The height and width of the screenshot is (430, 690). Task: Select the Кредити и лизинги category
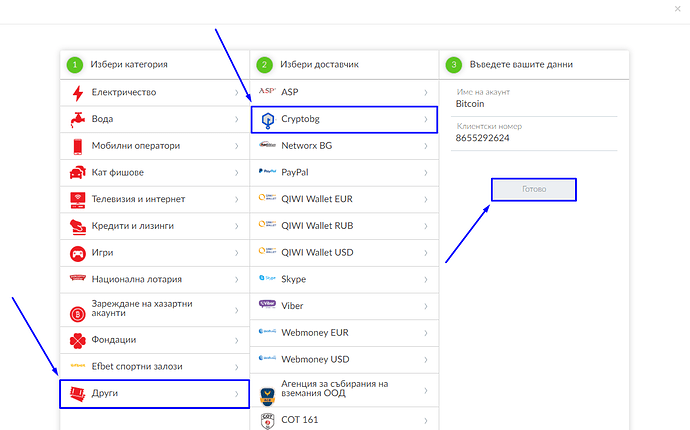(x=154, y=226)
